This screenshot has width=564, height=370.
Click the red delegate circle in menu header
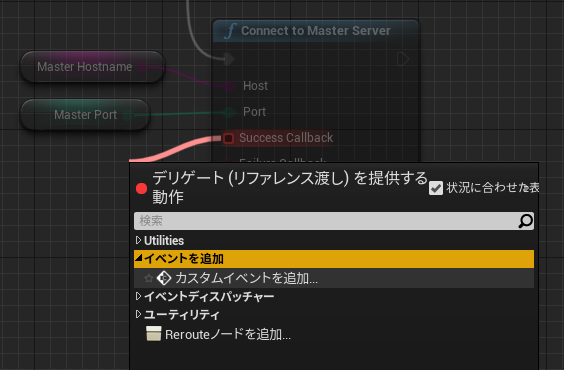(141, 188)
